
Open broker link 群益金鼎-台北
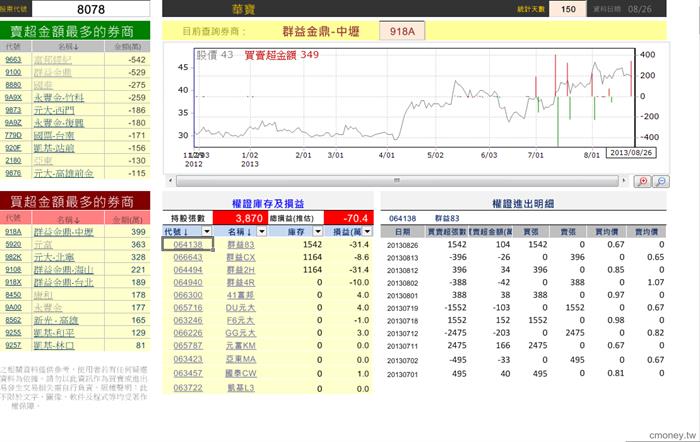pos(64,282)
